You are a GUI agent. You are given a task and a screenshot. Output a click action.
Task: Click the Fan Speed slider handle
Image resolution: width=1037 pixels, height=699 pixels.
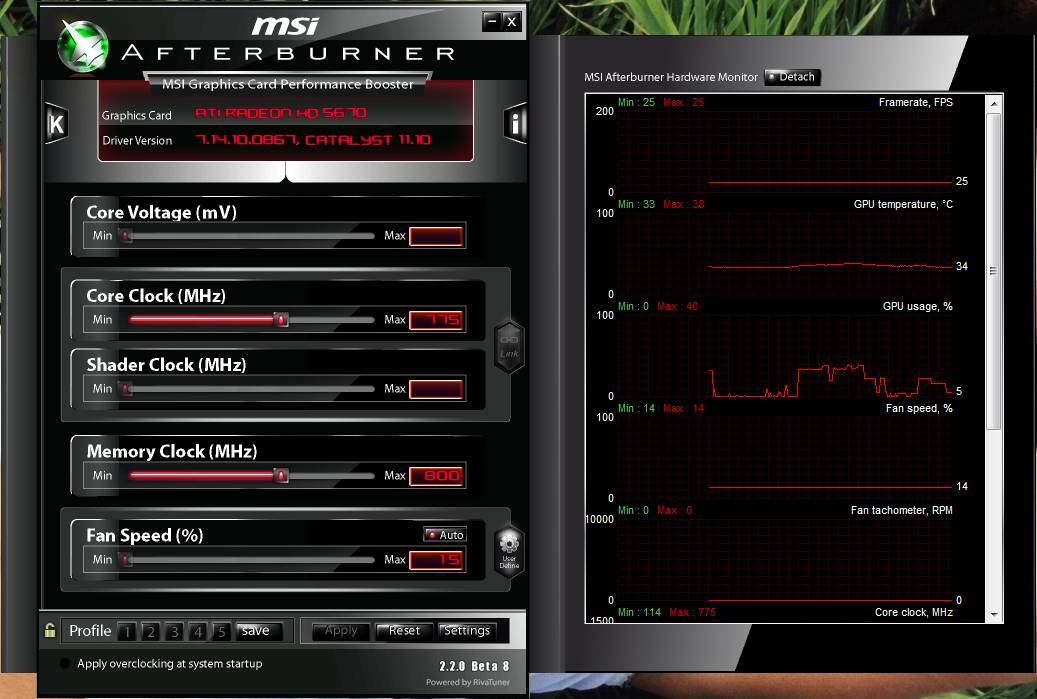(x=126, y=560)
